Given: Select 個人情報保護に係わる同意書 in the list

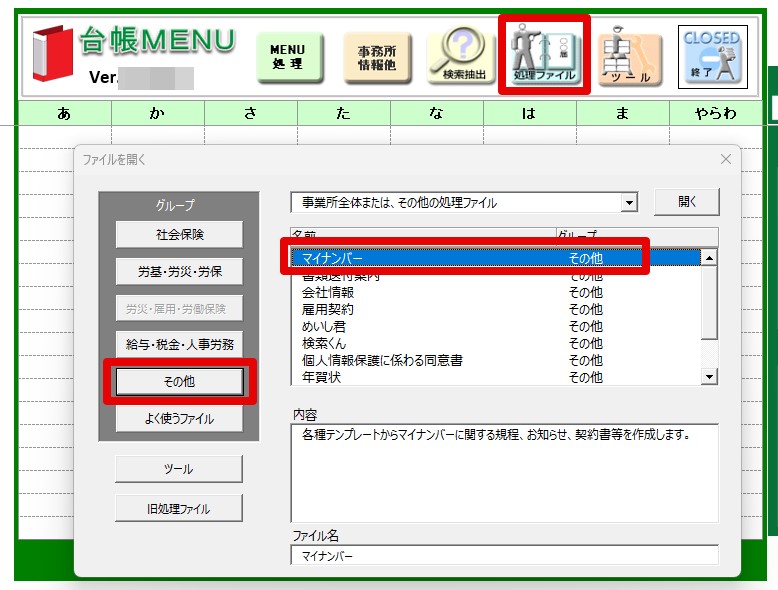Looking at the screenshot, I should coord(496,360).
